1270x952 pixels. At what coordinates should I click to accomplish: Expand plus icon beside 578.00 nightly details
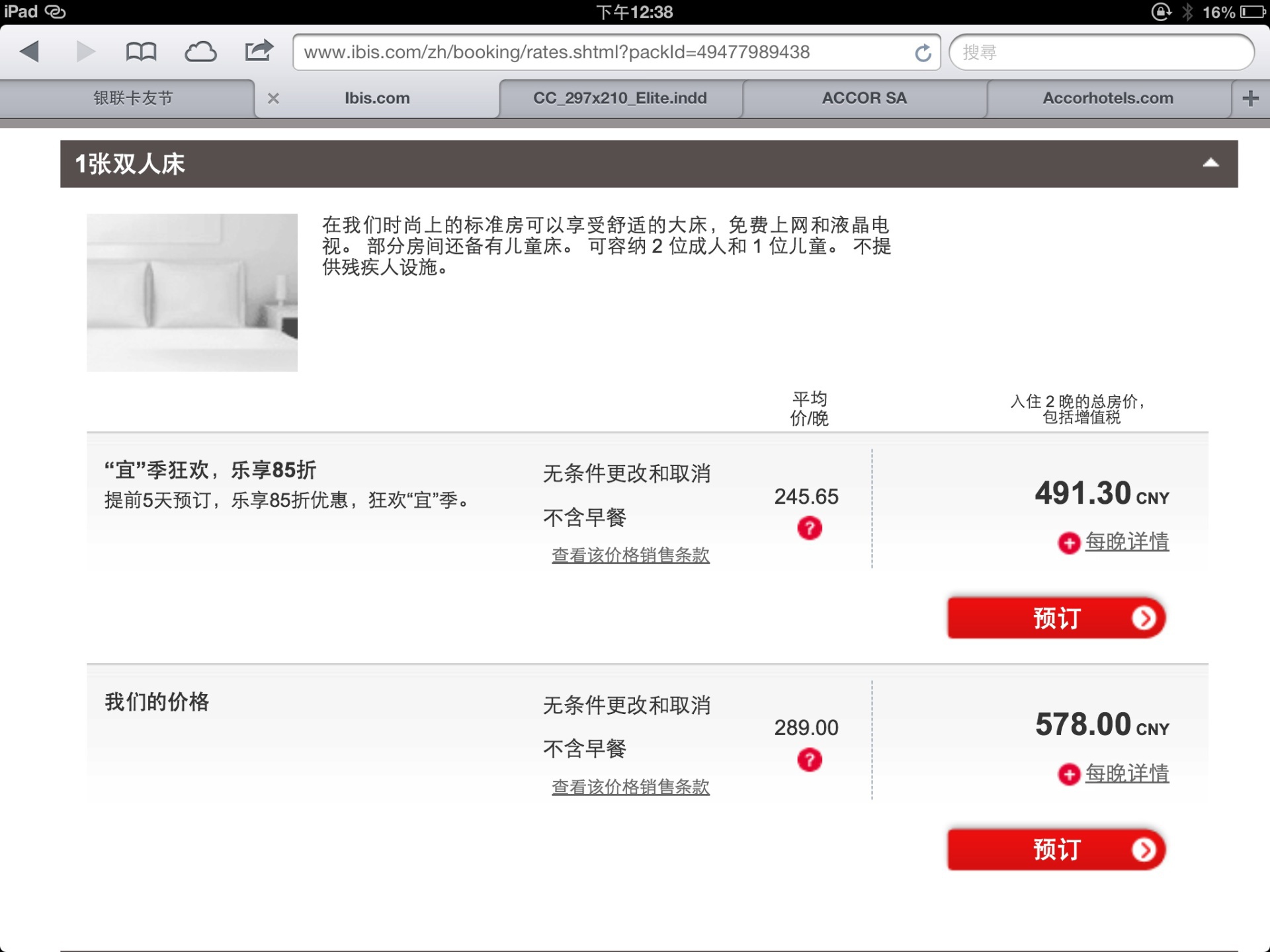coord(1069,774)
